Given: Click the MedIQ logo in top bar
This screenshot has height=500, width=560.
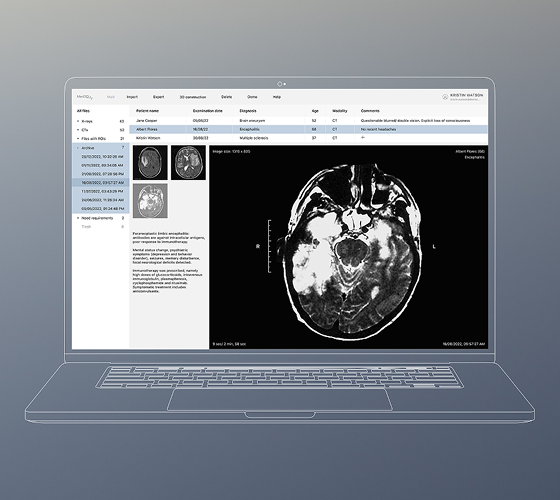Looking at the screenshot, I should click(x=85, y=97).
